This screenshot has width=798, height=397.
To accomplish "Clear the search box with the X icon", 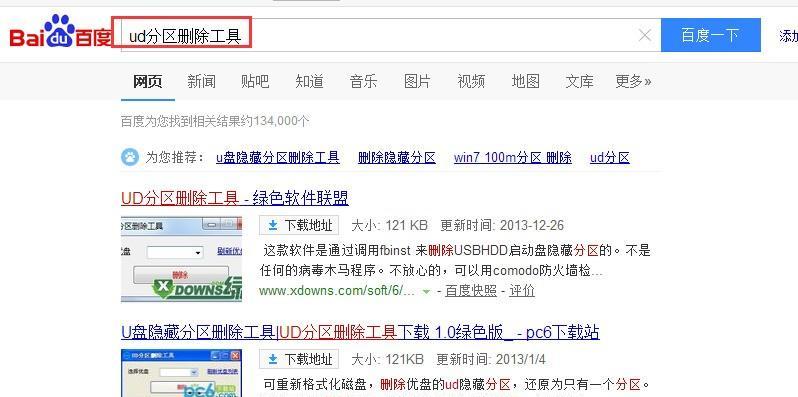I will [644, 35].
